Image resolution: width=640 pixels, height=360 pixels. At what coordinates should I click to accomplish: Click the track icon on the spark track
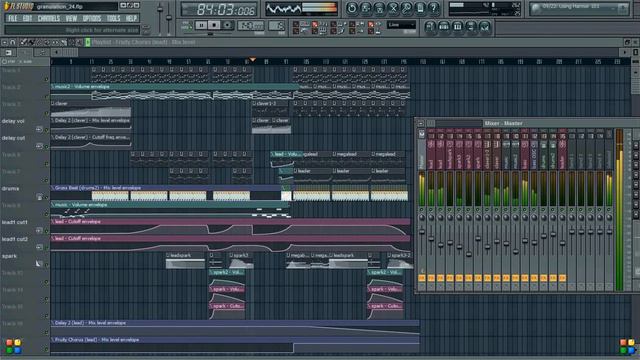(x=39, y=264)
